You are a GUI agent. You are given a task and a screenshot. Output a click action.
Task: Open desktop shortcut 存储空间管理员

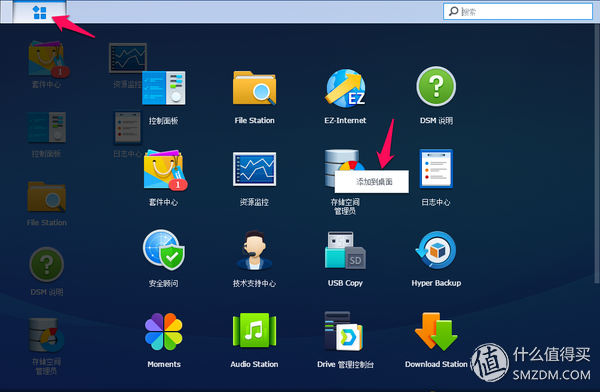(x=47, y=335)
